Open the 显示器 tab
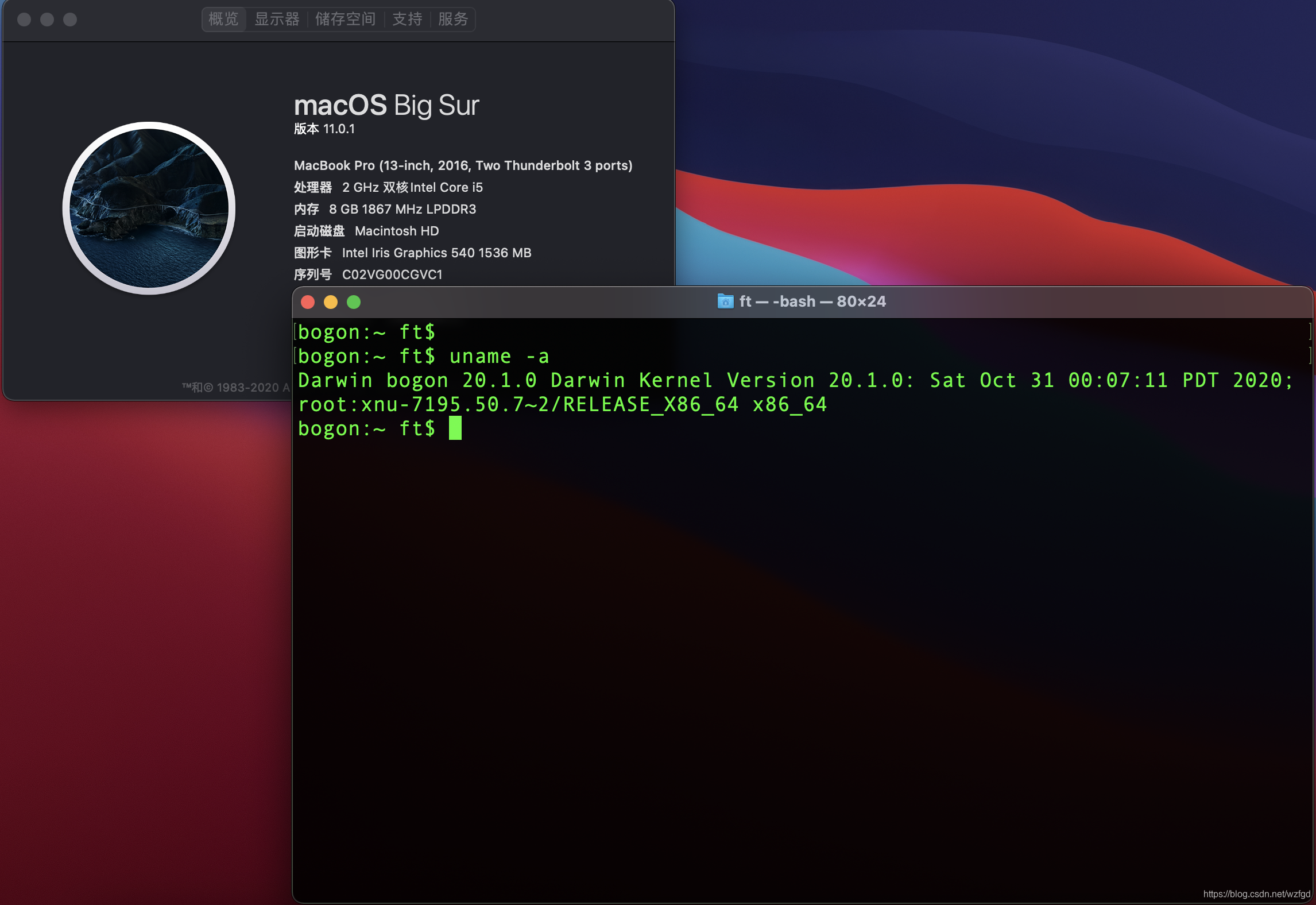This screenshot has height=905, width=1316. pyautogui.click(x=277, y=19)
